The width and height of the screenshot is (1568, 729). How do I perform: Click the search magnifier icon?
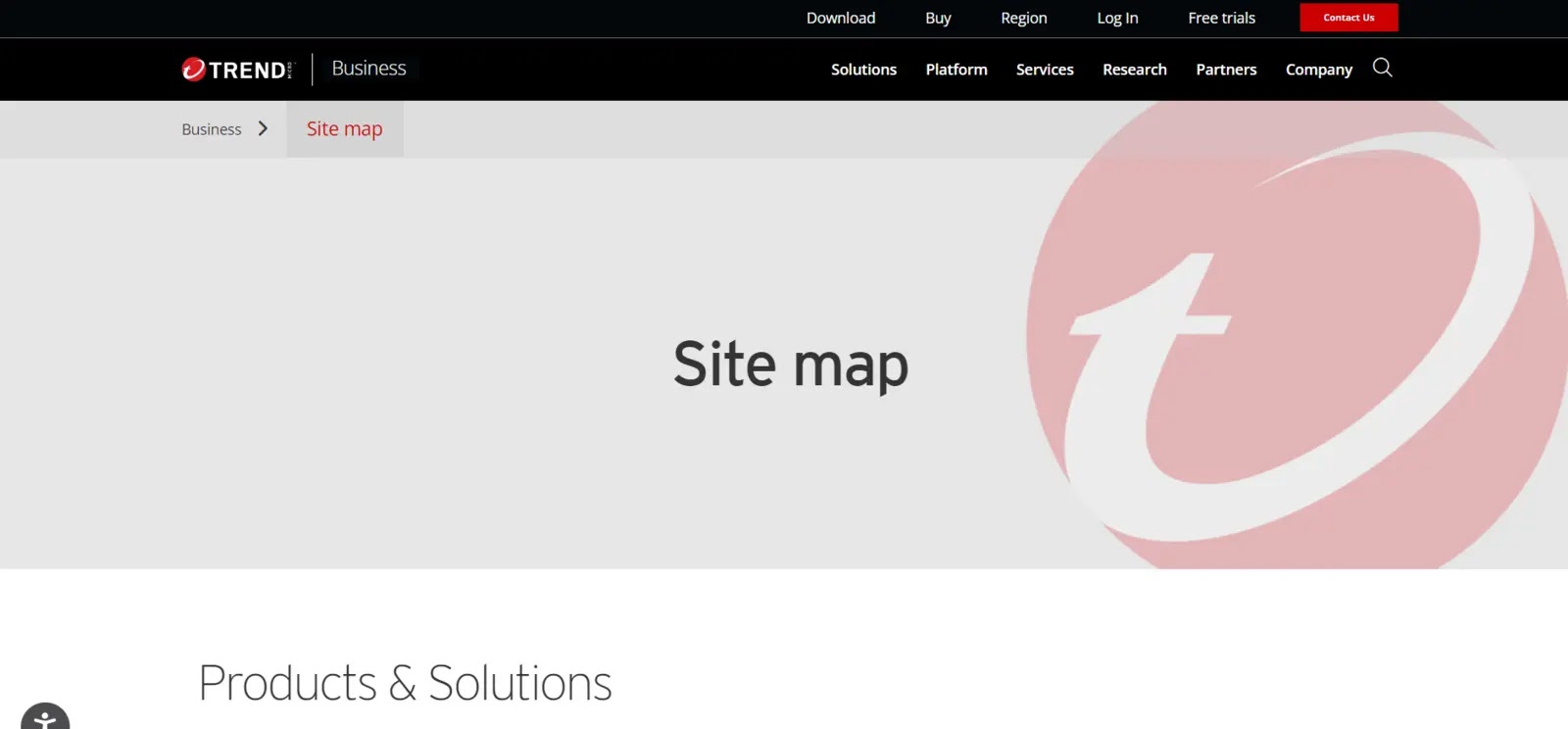point(1382,68)
